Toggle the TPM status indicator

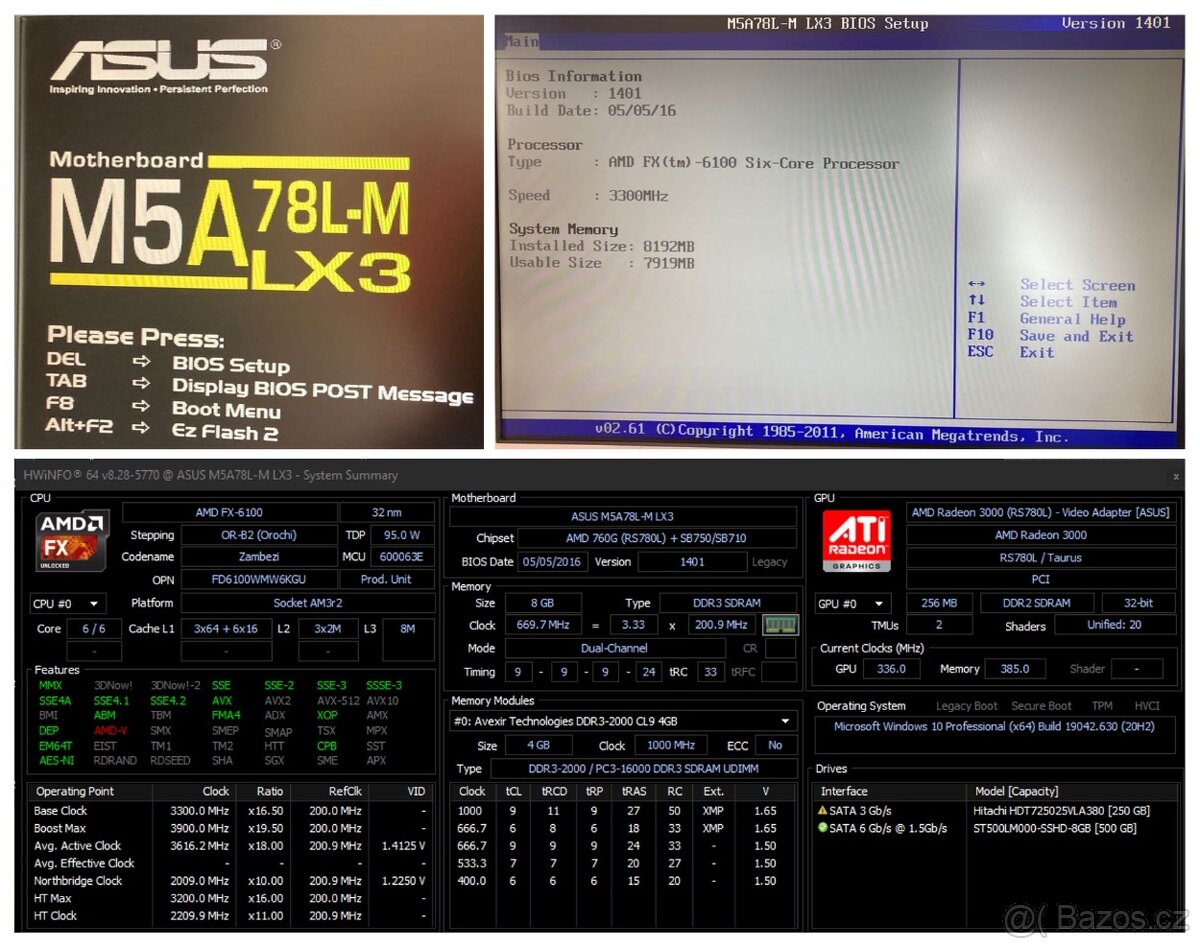[1102, 705]
